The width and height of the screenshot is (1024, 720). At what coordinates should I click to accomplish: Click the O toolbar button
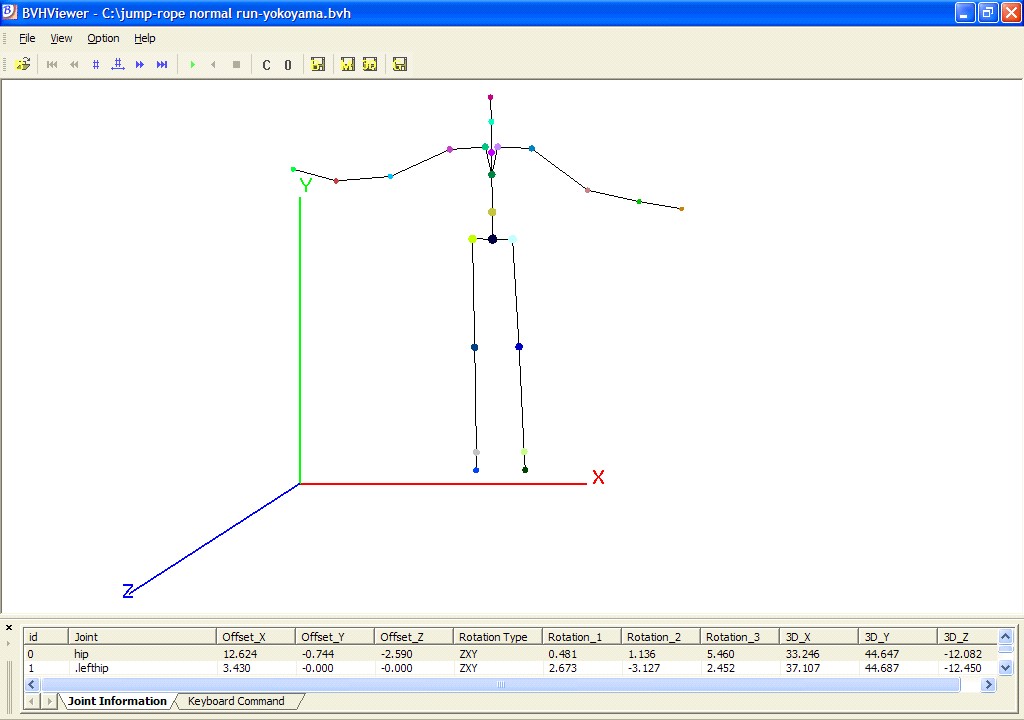(288, 65)
